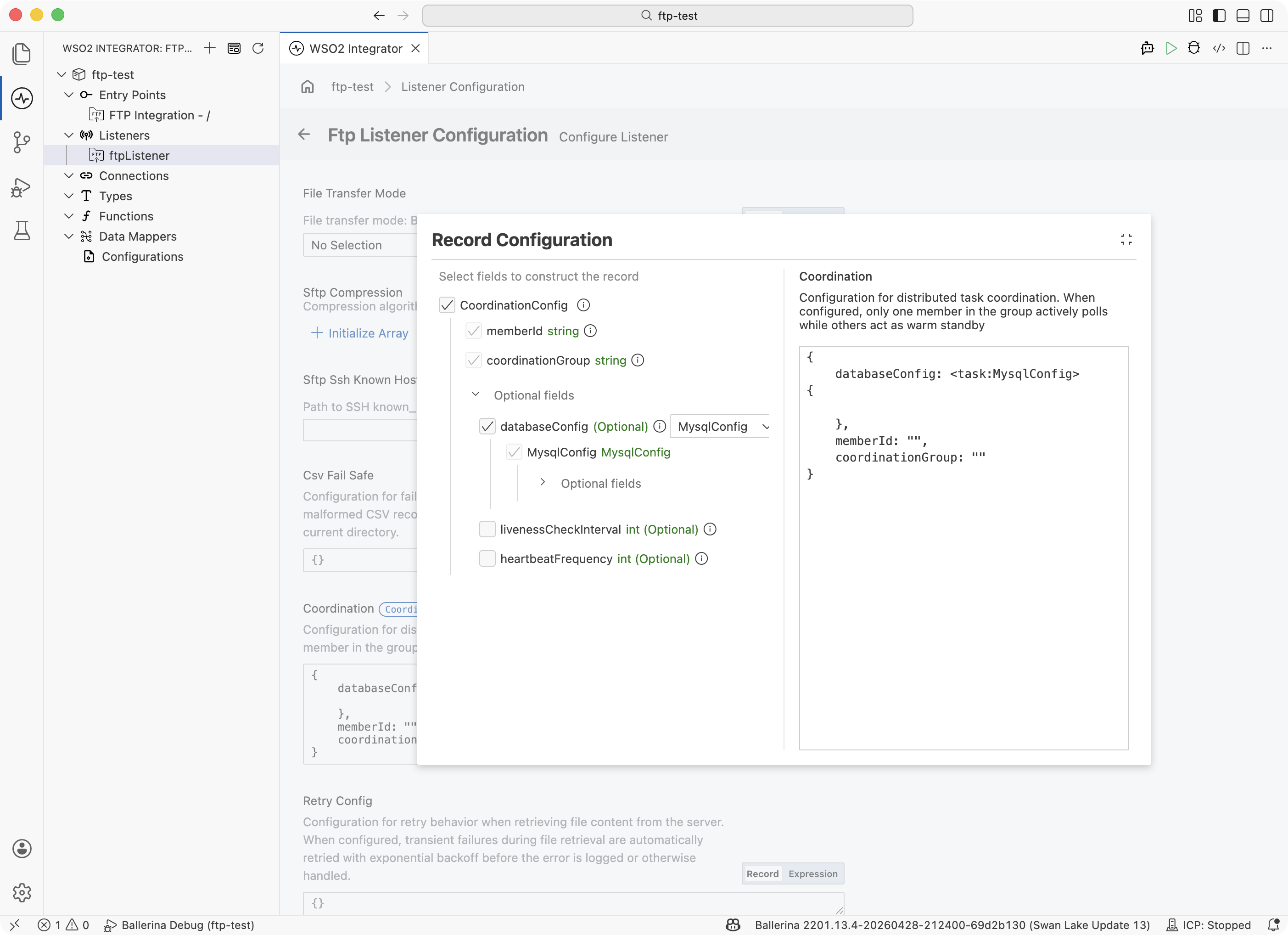Select ftpListener in the tree

(139, 155)
